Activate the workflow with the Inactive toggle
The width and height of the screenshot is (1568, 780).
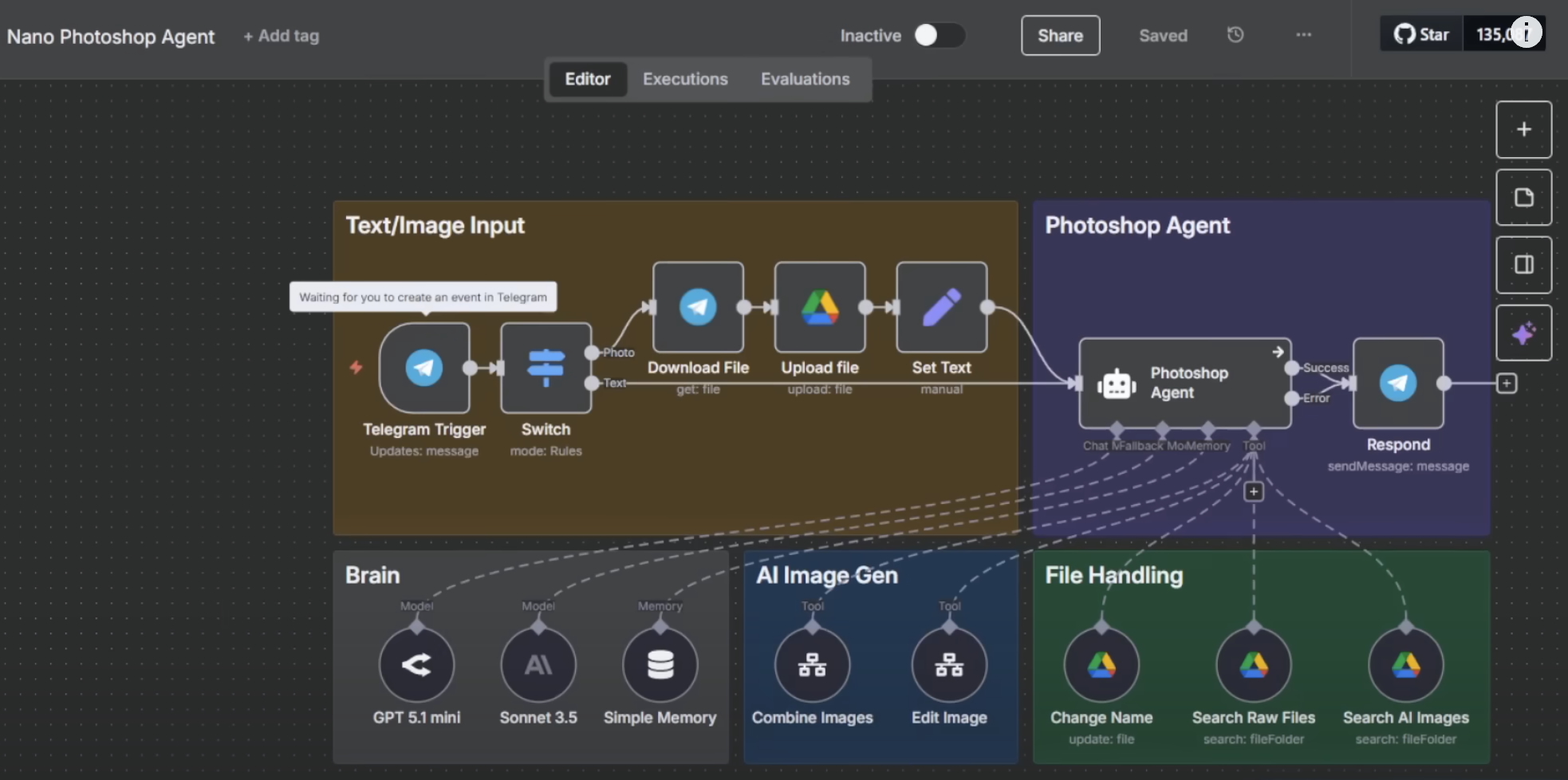pos(939,35)
